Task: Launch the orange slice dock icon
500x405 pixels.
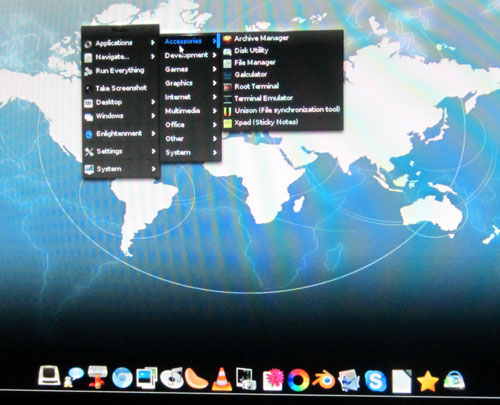Action: pos(197,379)
